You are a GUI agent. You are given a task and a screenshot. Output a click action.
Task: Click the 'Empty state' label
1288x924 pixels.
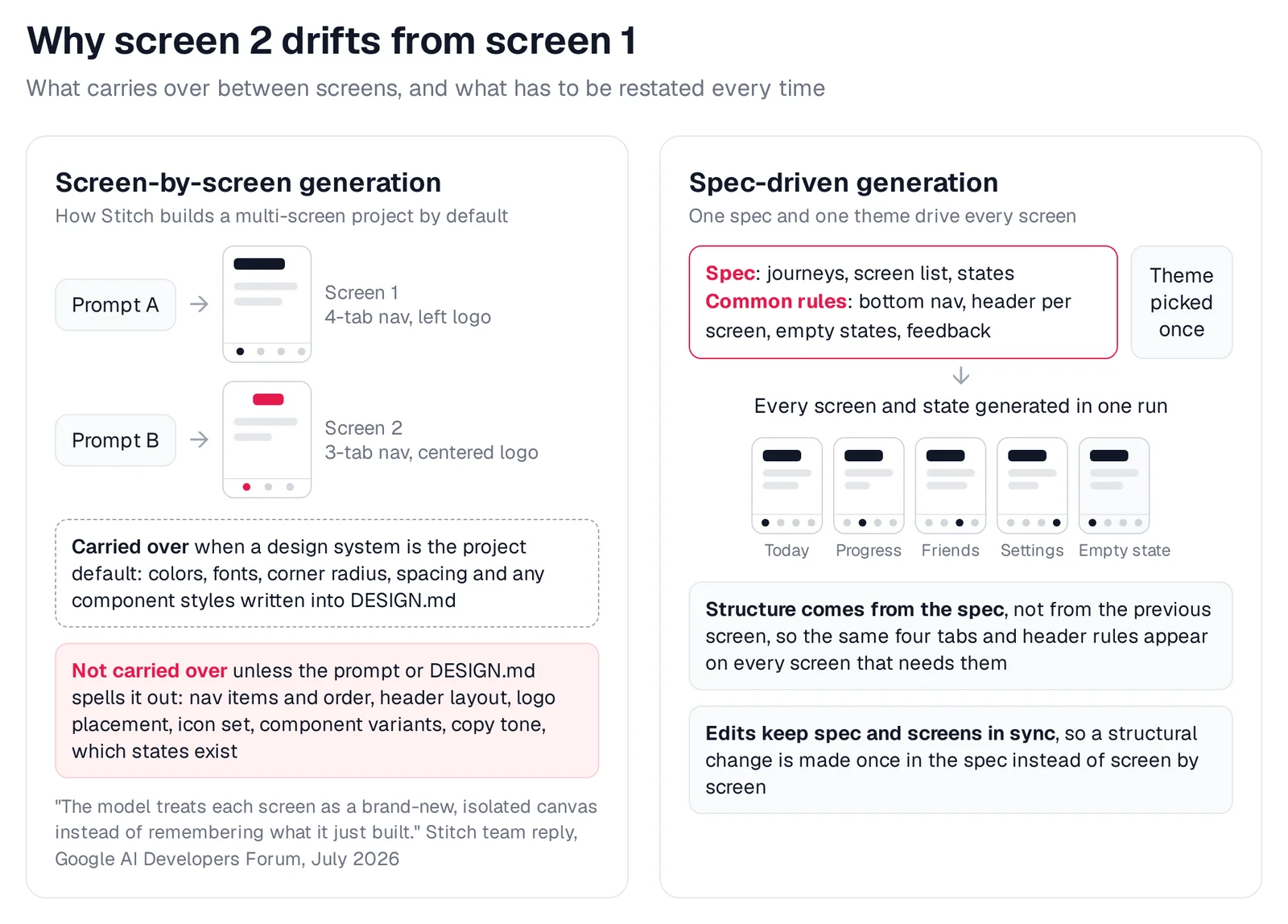(1125, 551)
